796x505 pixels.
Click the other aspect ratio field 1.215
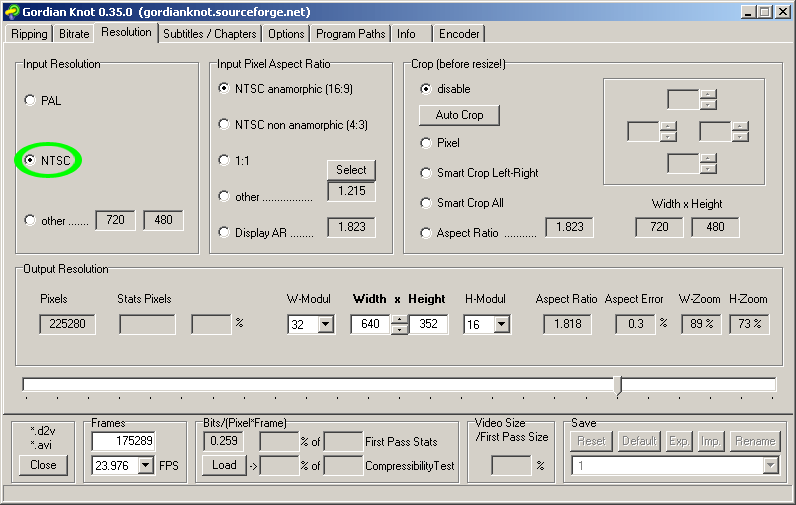351,191
